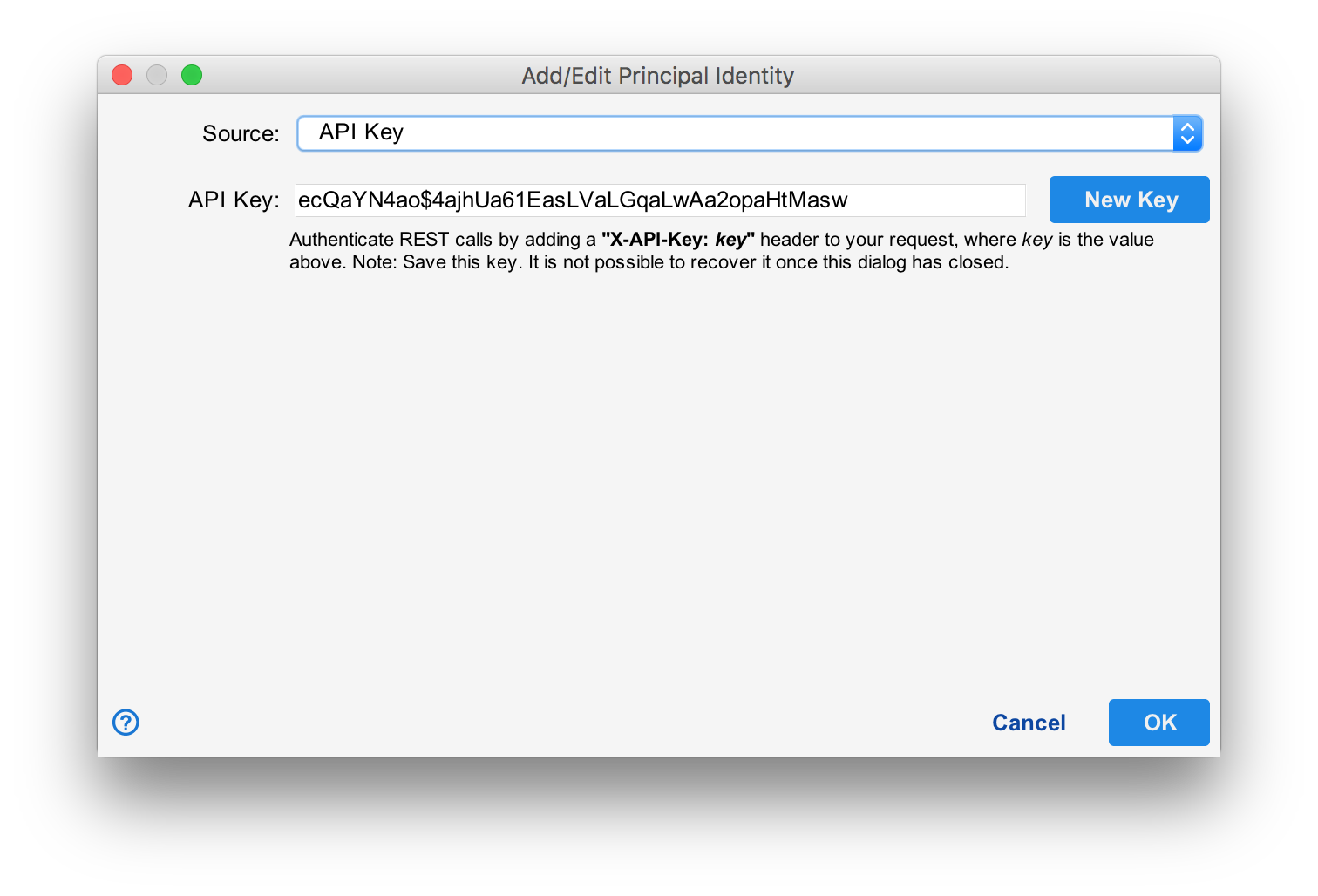This screenshot has width=1318, height=896.
Task: Click the key-saving warning note
Action: pos(649,261)
